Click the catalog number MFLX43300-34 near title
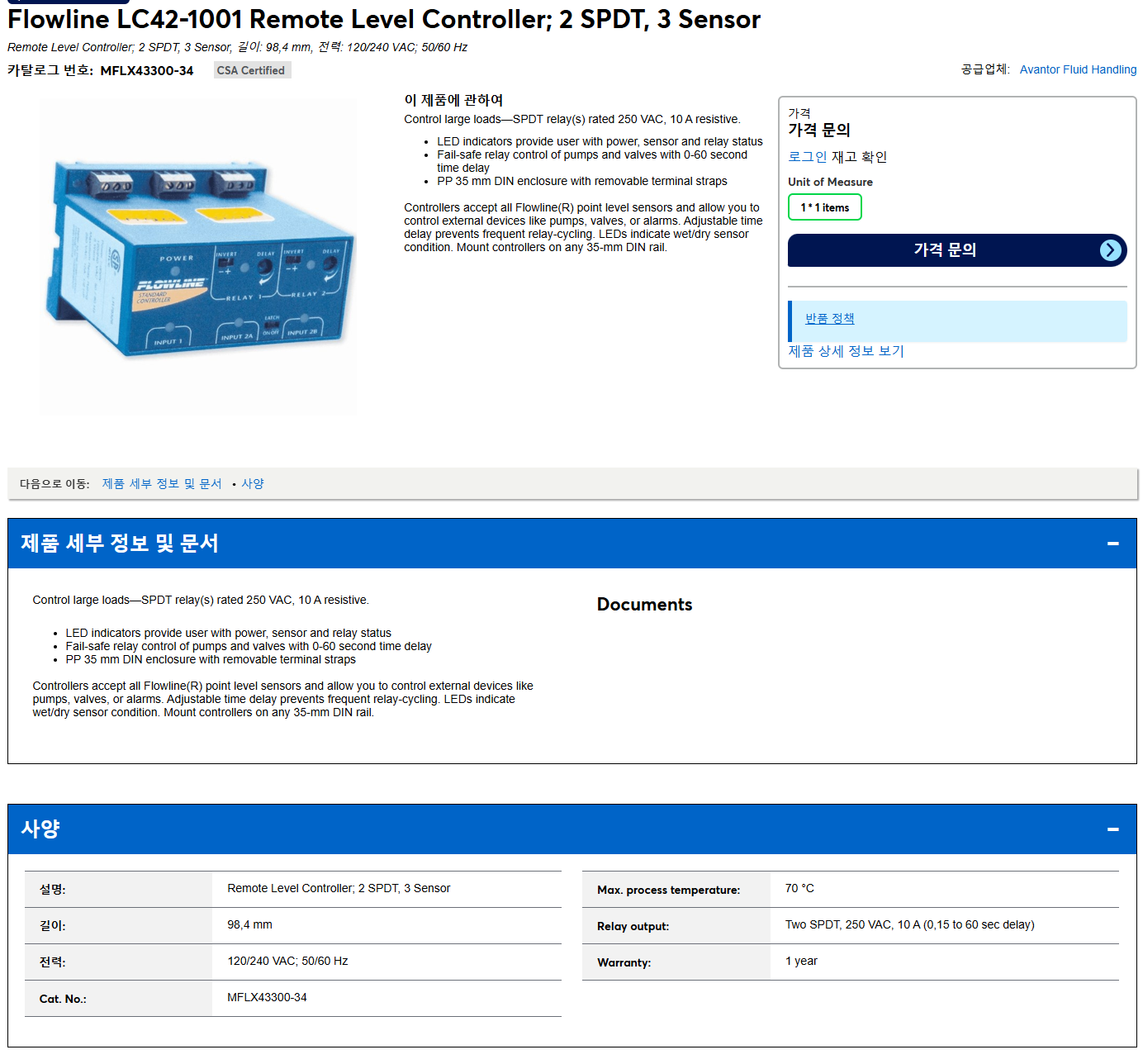The width and height of the screenshot is (1143, 1064). pyautogui.click(x=147, y=71)
